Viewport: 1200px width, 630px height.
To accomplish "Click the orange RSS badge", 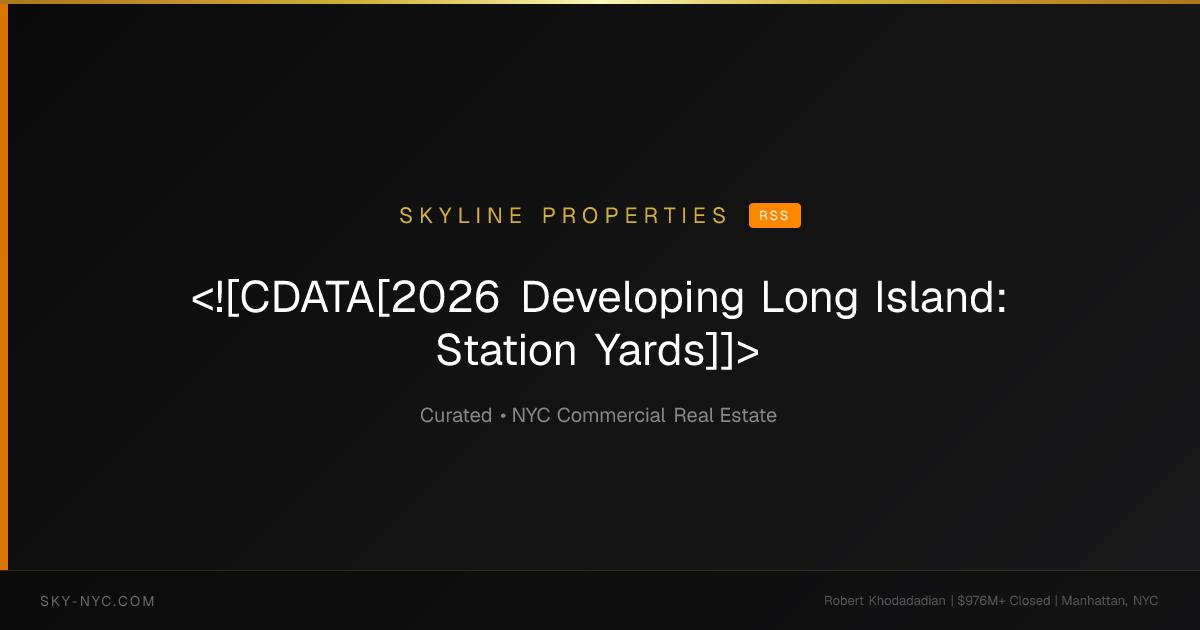I will point(775,216).
